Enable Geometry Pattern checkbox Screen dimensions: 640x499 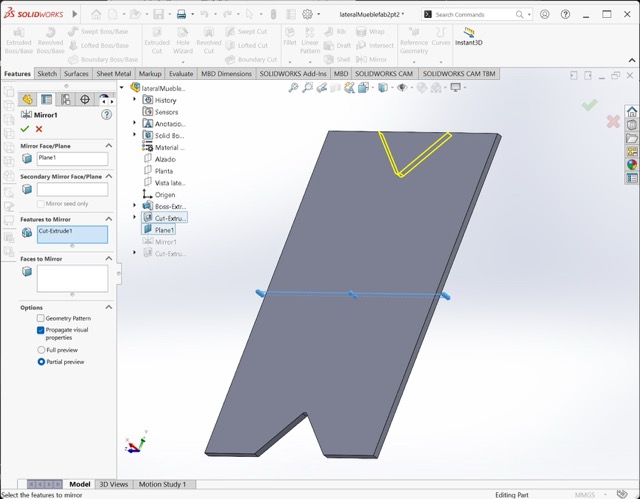[40, 318]
